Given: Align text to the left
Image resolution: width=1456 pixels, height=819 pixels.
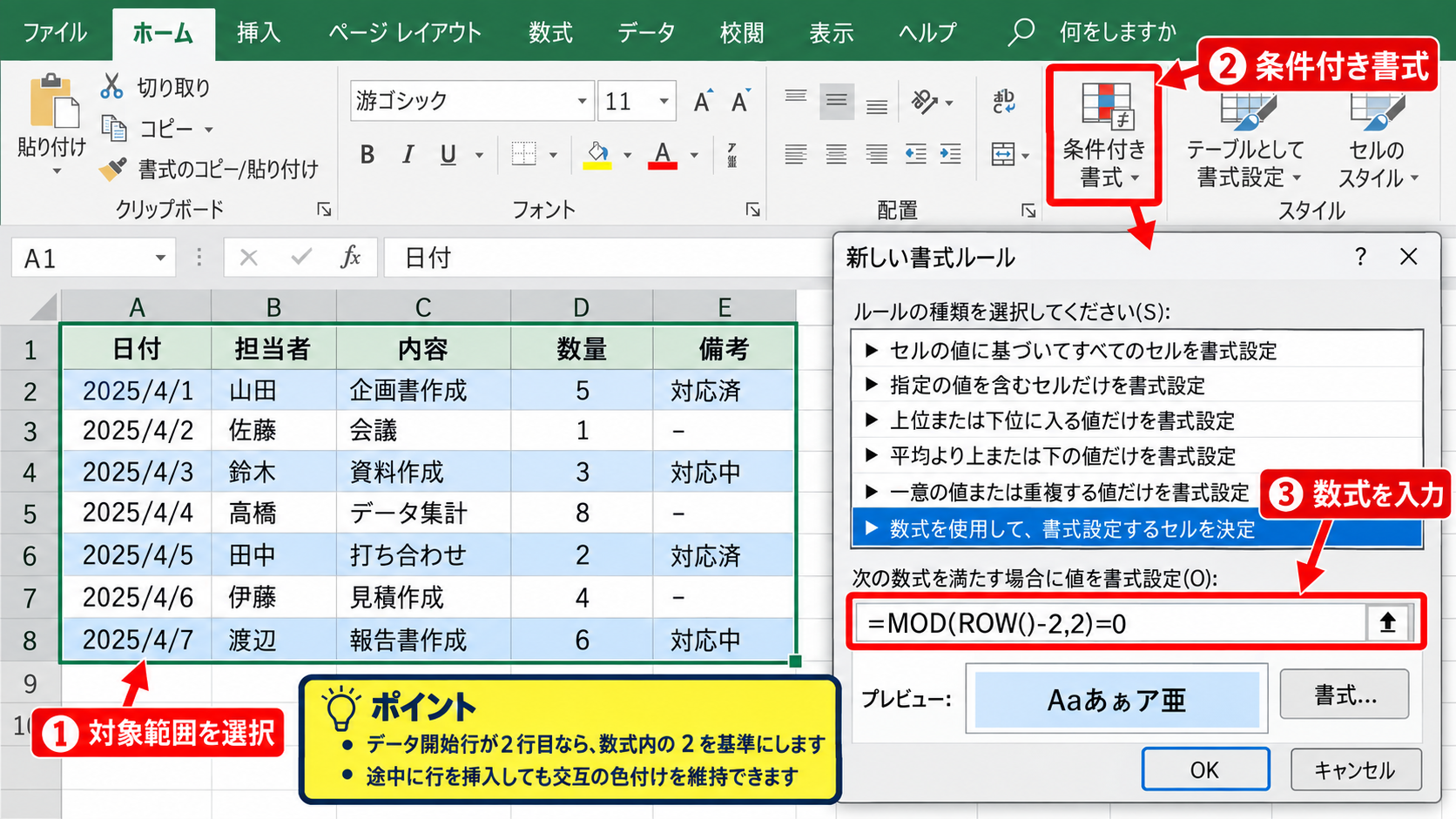Looking at the screenshot, I should pyautogui.click(x=796, y=155).
